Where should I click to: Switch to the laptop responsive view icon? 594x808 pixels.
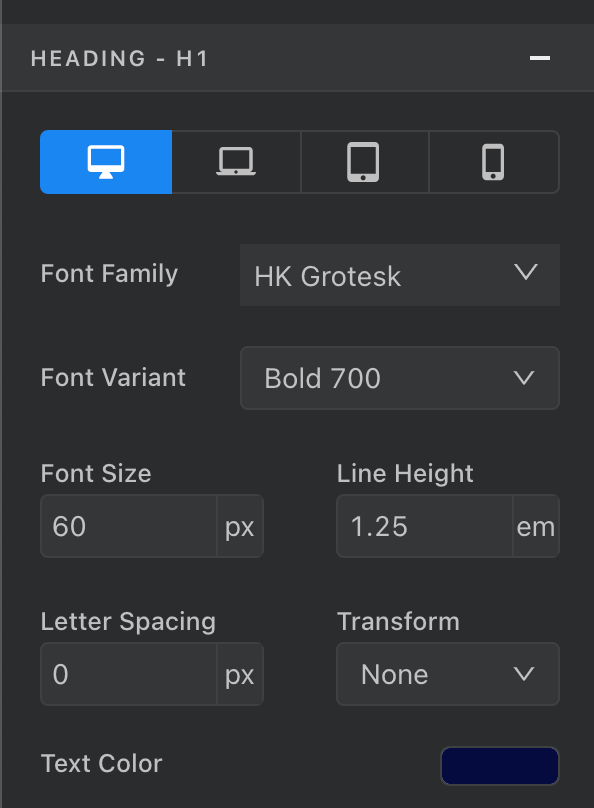(235, 161)
